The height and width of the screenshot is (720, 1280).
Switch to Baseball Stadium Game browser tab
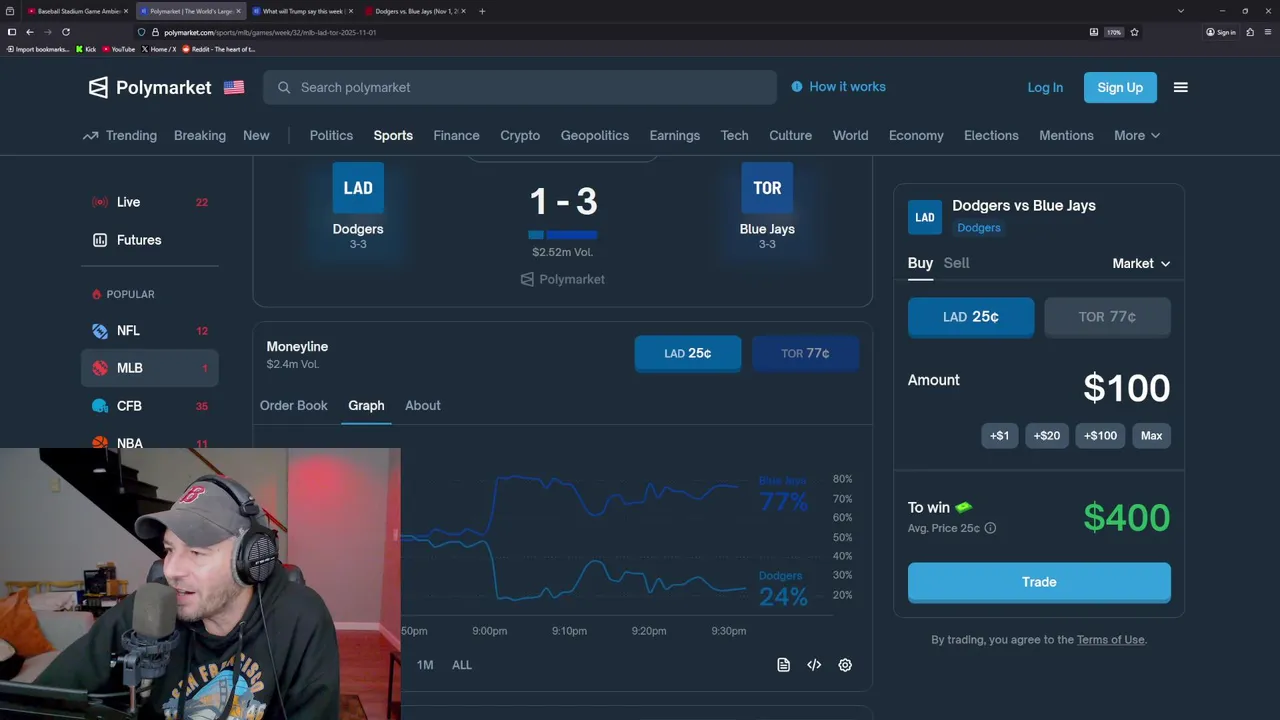[x=77, y=11]
